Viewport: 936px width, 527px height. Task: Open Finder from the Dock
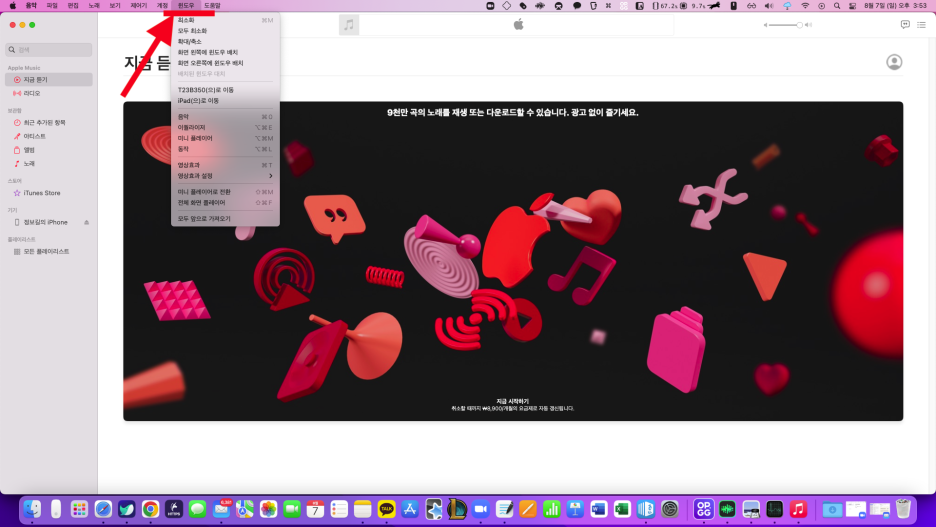point(32,509)
